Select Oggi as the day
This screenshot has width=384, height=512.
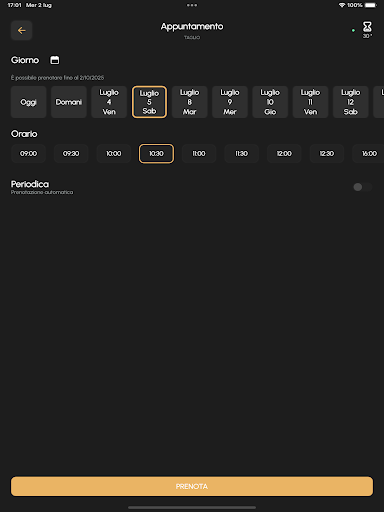(28, 102)
